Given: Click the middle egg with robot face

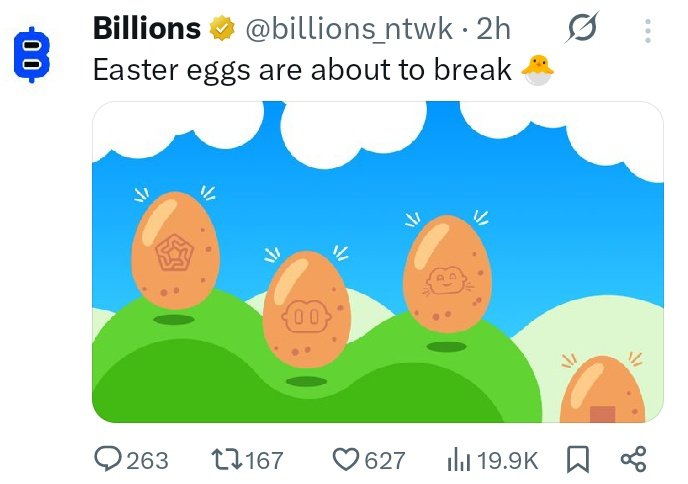Looking at the screenshot, I should [x=306, y=309].
